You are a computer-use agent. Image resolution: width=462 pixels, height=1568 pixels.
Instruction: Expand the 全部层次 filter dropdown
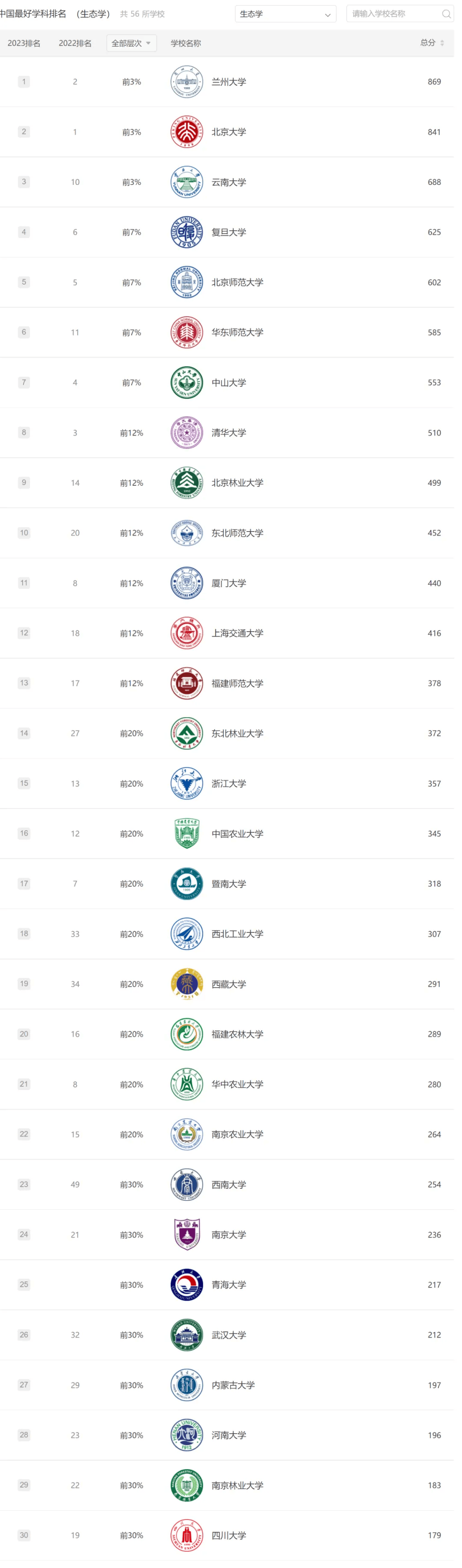pyautogui.click(x=131, y=43)
